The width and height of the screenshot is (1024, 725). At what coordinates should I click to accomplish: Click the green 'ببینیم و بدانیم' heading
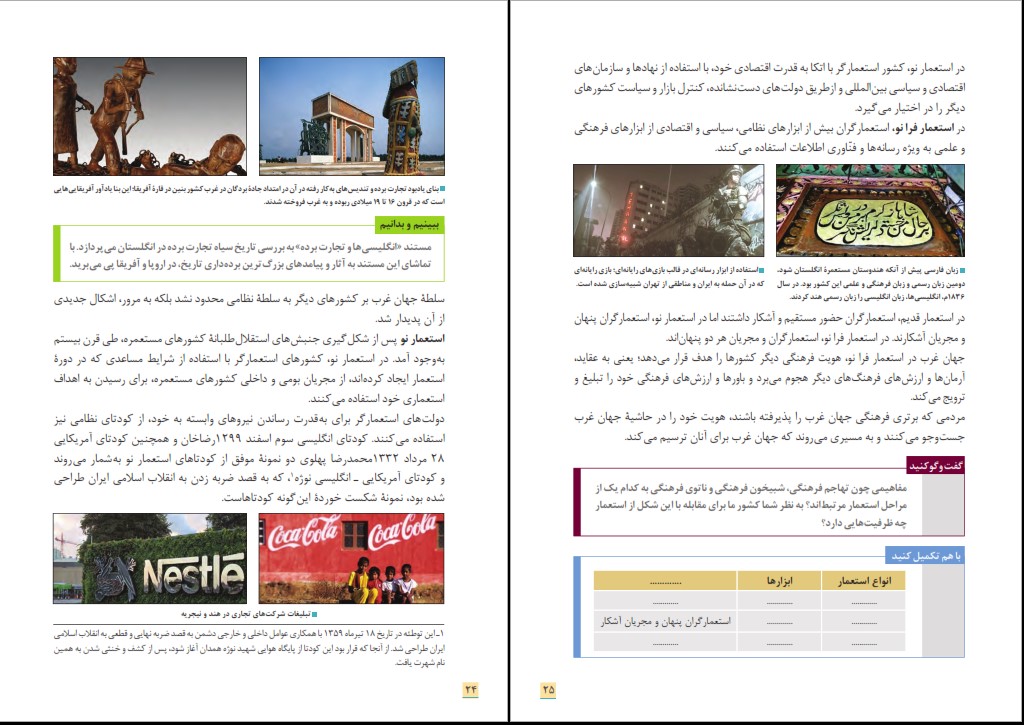point(410,225)
